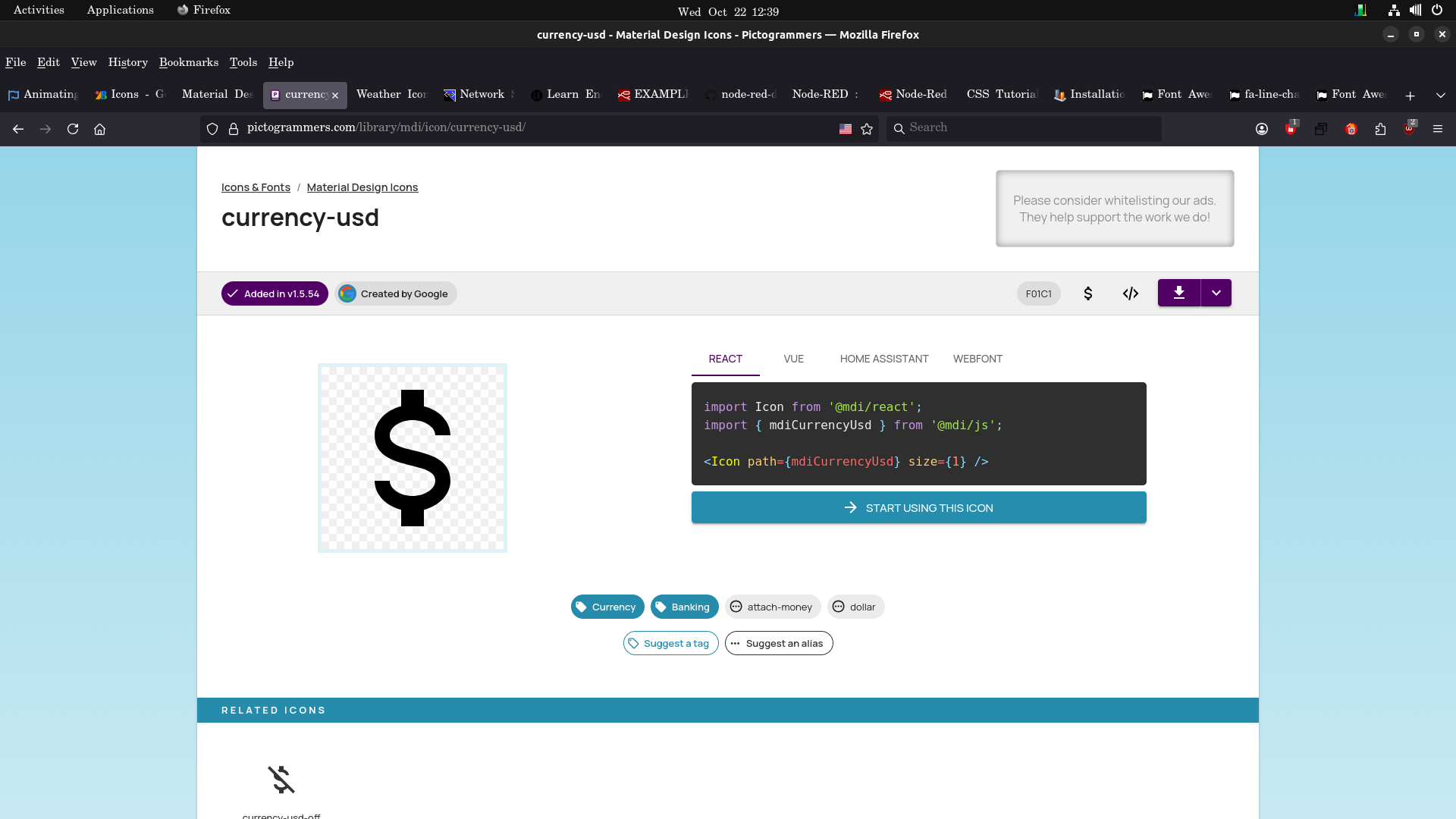Click the large dollar icon preview
The width and height of the screenshot is (1456, 819).
pyautogui.click(x=412, y=458)
